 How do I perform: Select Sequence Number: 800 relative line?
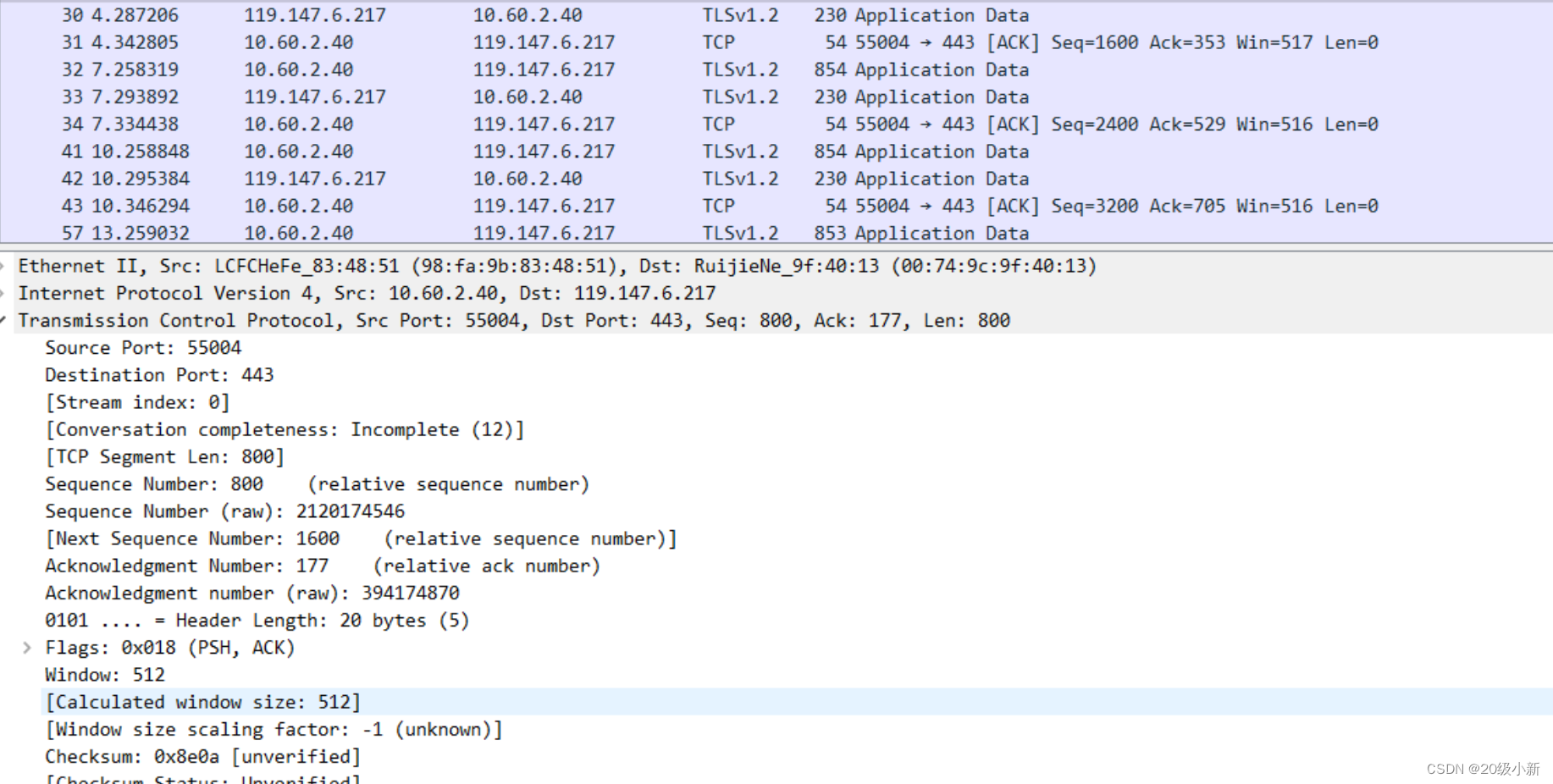pos(317,484)
